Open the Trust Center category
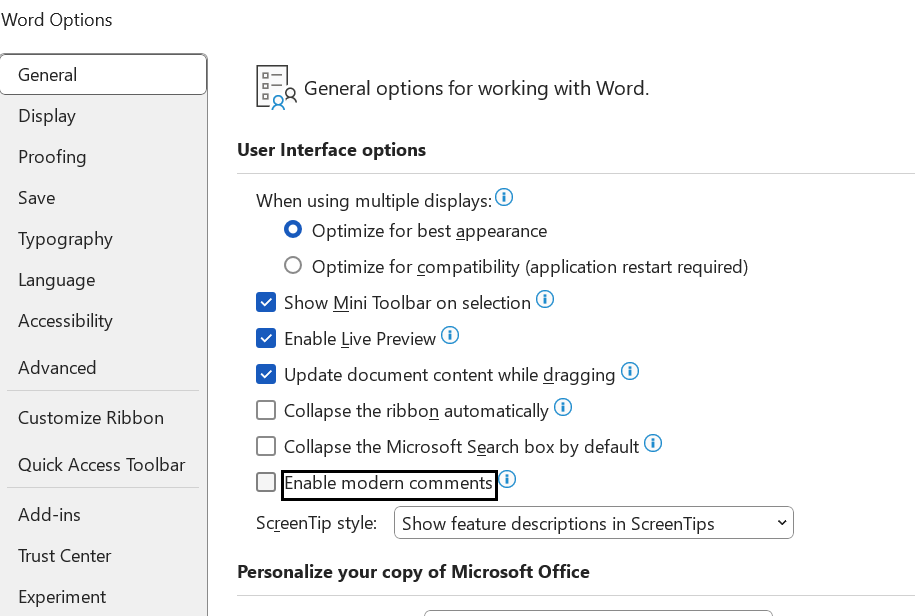915x616 pixels. (65, 556)
